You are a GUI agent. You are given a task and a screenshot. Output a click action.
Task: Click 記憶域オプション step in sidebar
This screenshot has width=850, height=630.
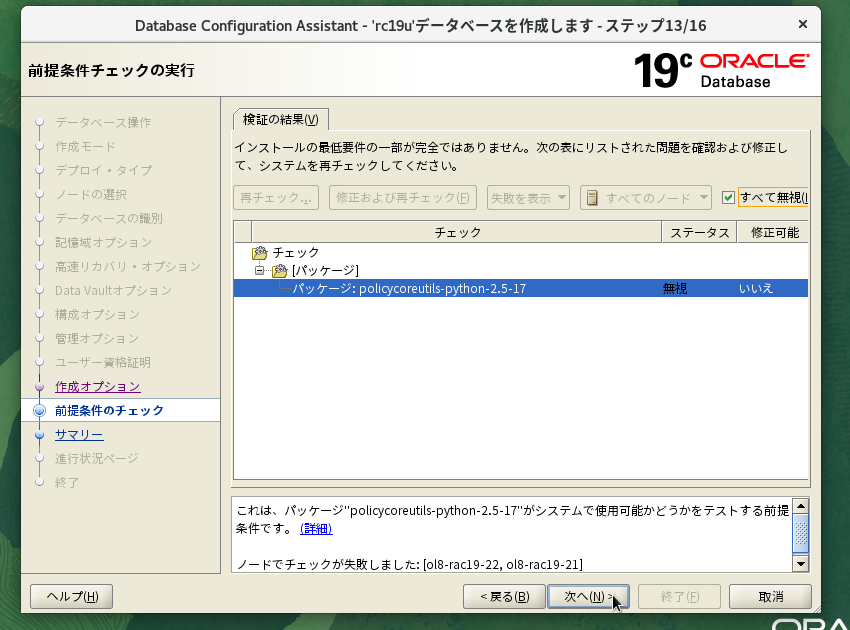click(104, 242)
